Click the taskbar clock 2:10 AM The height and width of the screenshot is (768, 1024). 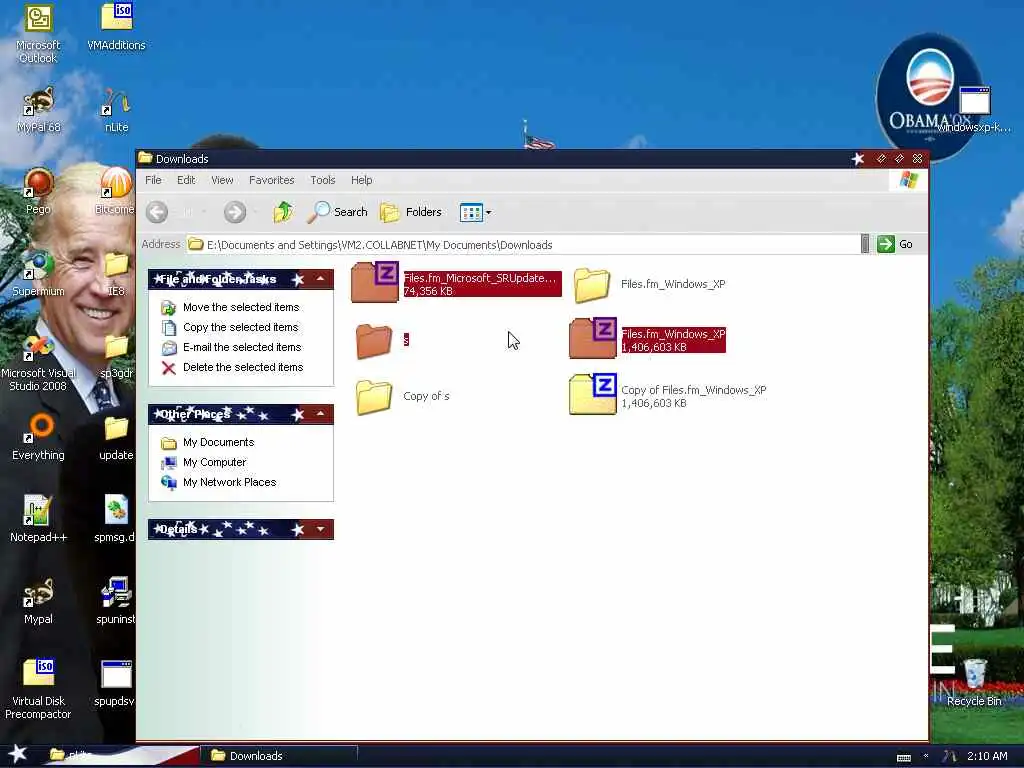pyautogui.click(x=987, y=756)
